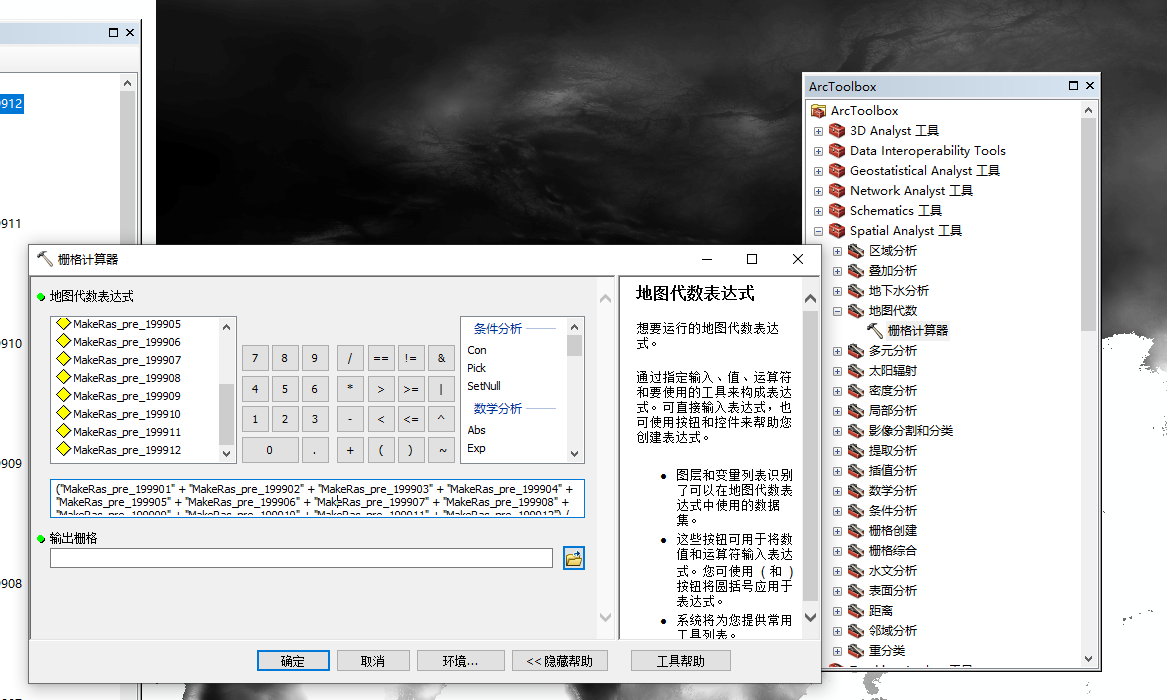Open the 栅格计算器 tool in ArcToolbox
This screenshot has width=1167, height=700.
pos(917,330)
